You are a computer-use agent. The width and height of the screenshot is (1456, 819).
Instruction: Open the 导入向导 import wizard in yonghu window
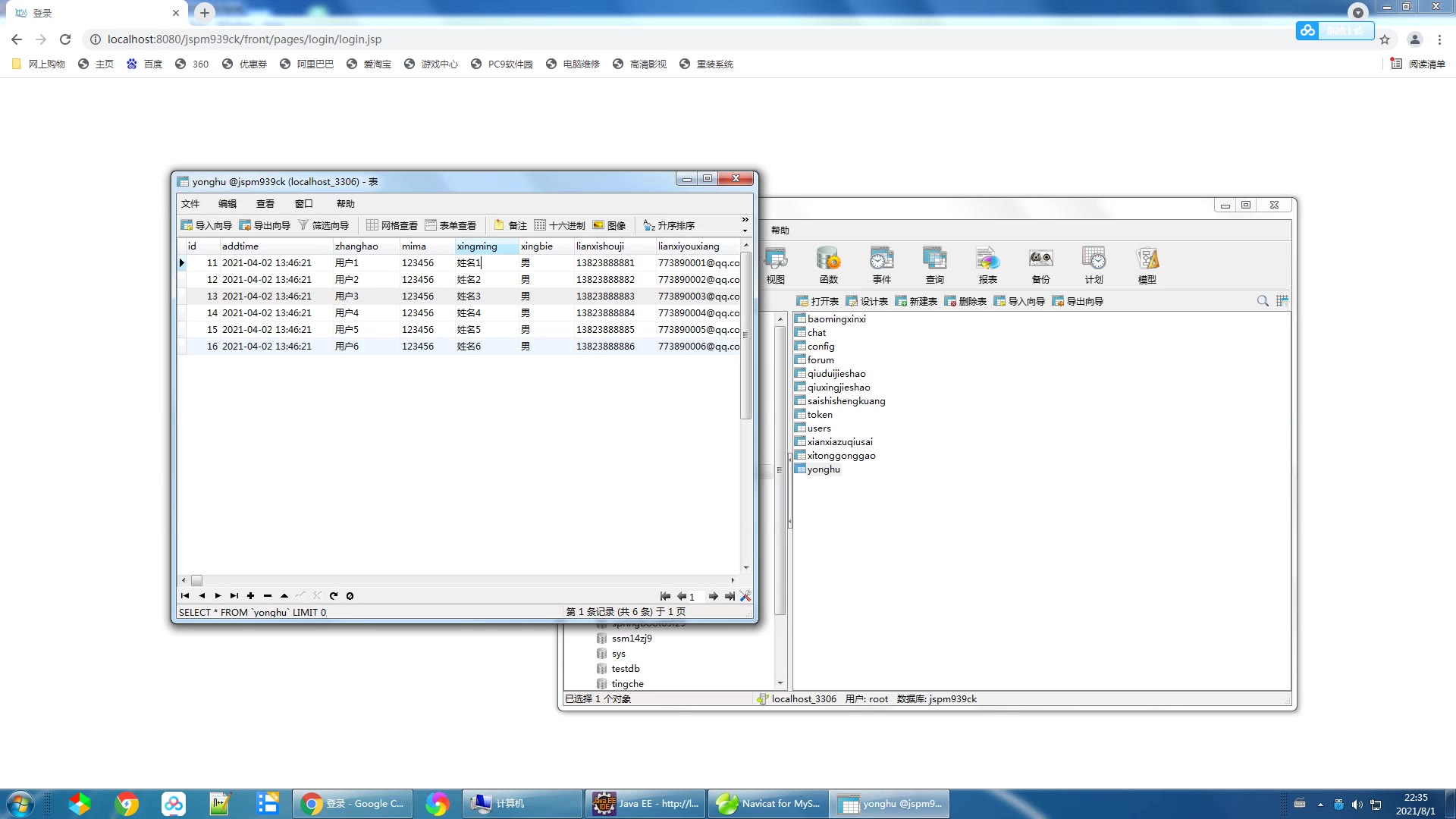click(206, 225)
